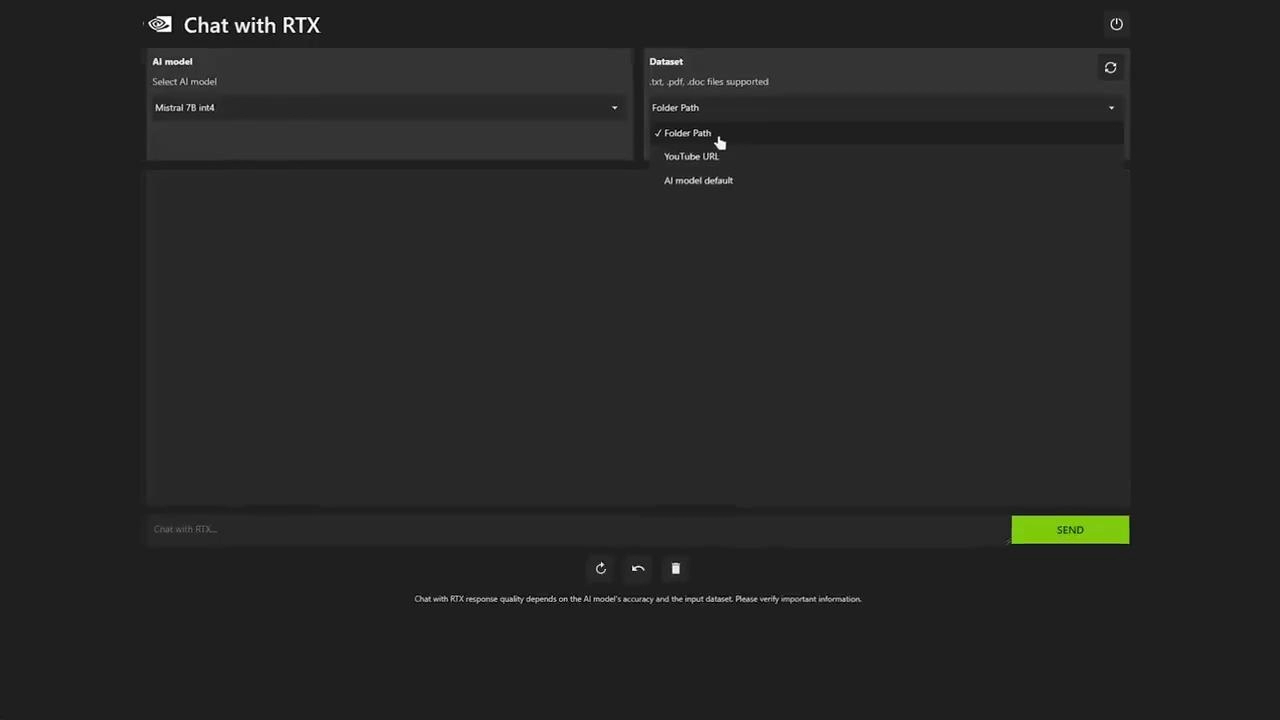Click the supported file types note

point(709,82)
